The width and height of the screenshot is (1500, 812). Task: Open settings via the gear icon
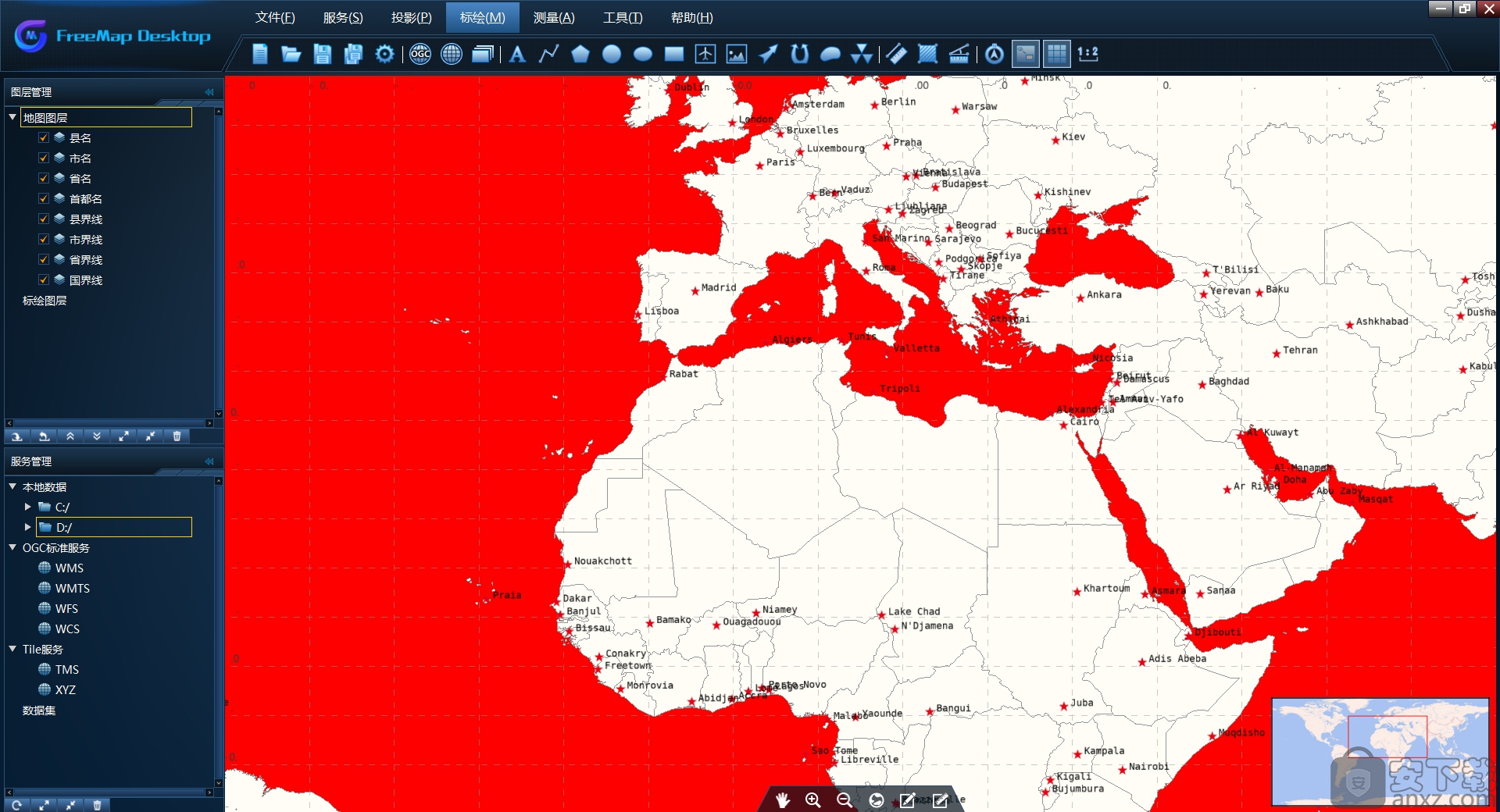[x=384, y=54]
